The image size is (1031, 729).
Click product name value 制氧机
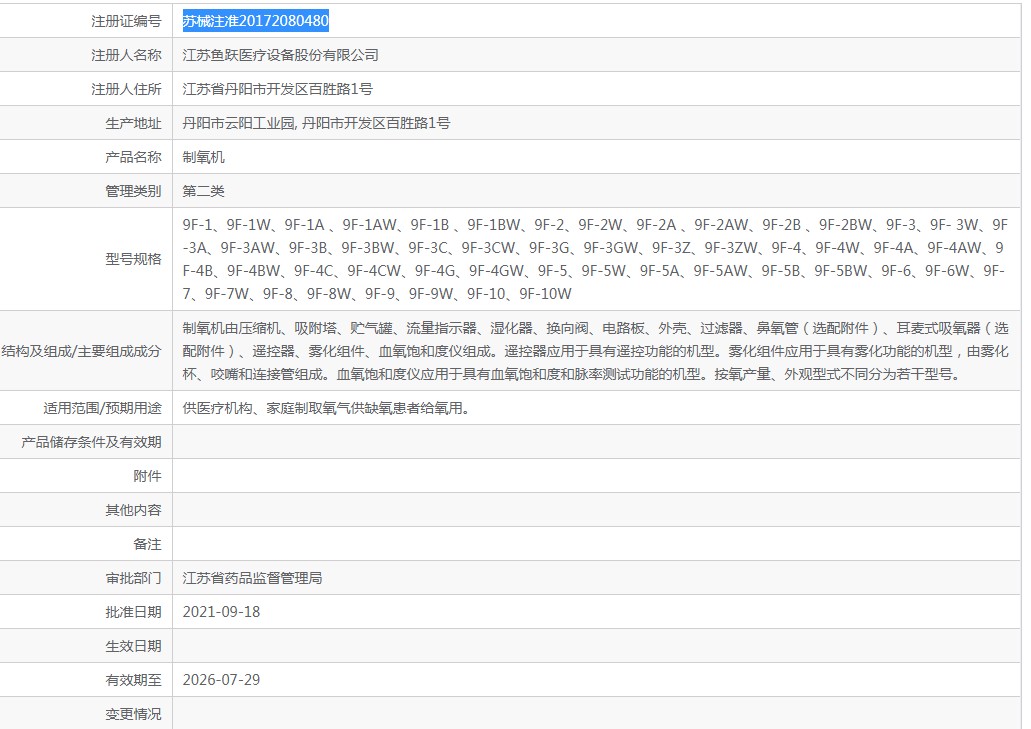click(x=204, y=157)
